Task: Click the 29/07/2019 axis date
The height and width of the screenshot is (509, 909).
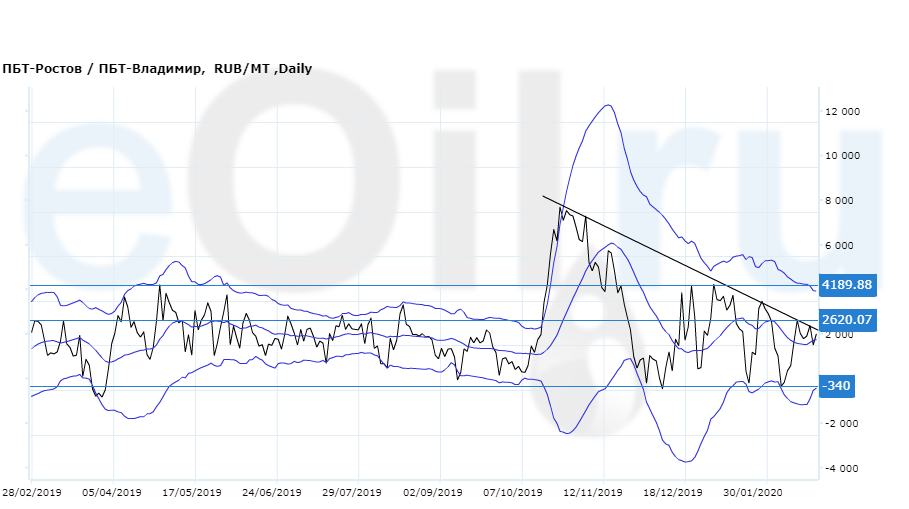Action: [x=352, y=492]
